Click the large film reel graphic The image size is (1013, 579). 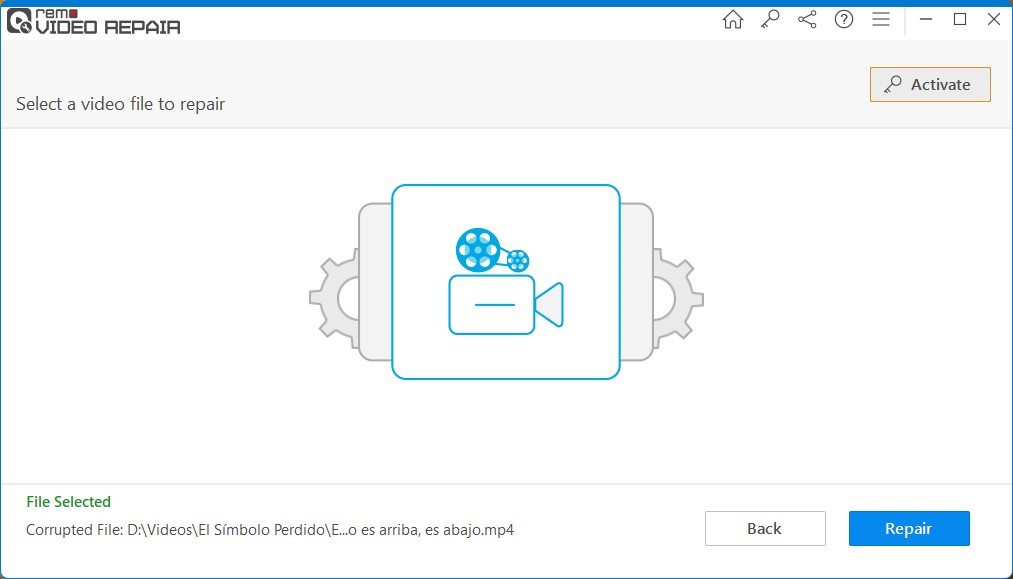tap(477, 248)
